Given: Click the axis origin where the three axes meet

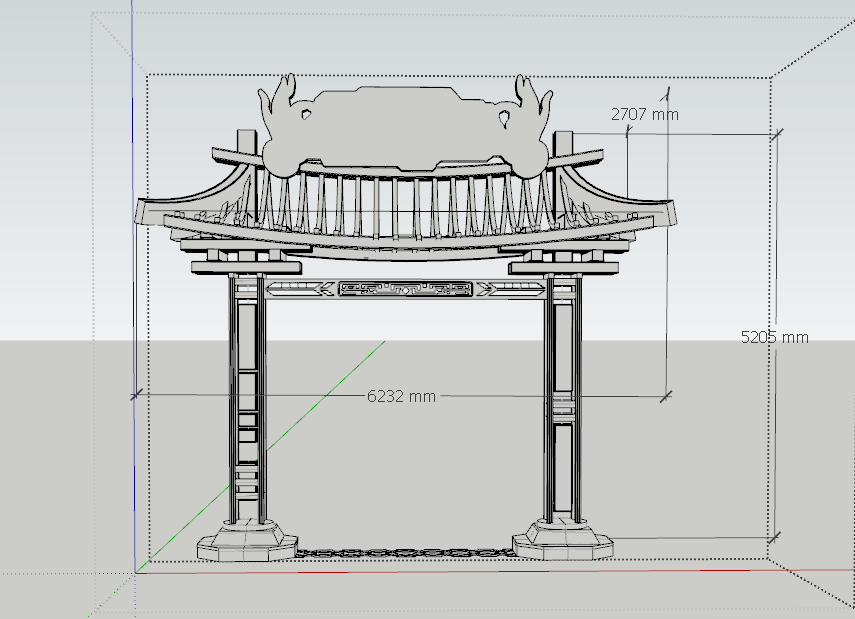Looking at the screenshot, I should point(134,572).
